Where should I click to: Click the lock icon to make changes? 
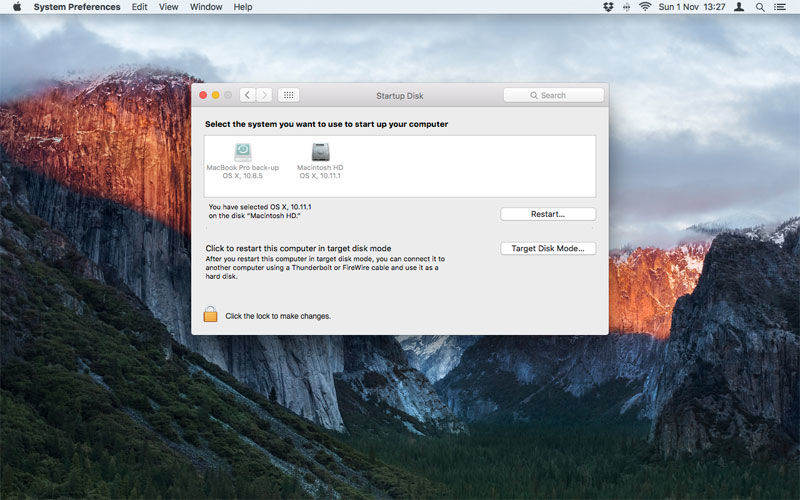(210, 314)
